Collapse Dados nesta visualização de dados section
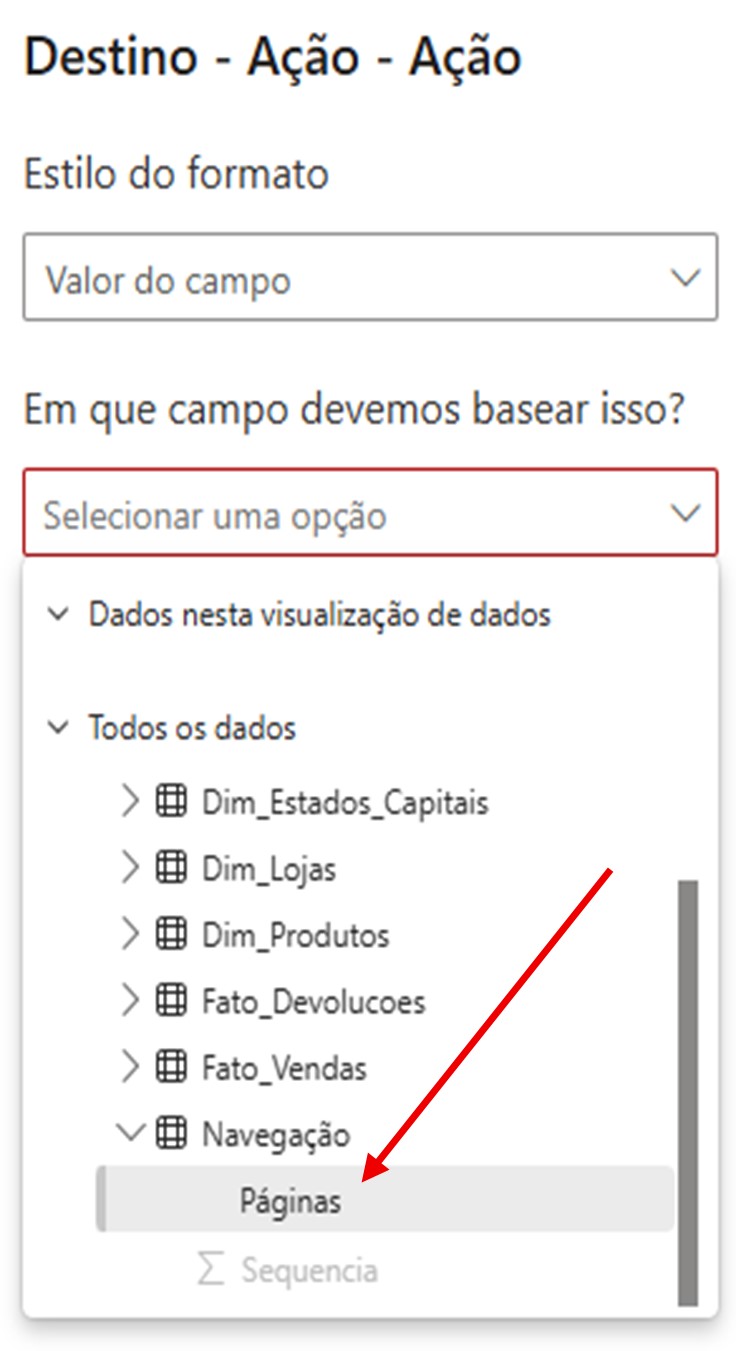This screenshot has width=736, height=1351. pos(60,614)
